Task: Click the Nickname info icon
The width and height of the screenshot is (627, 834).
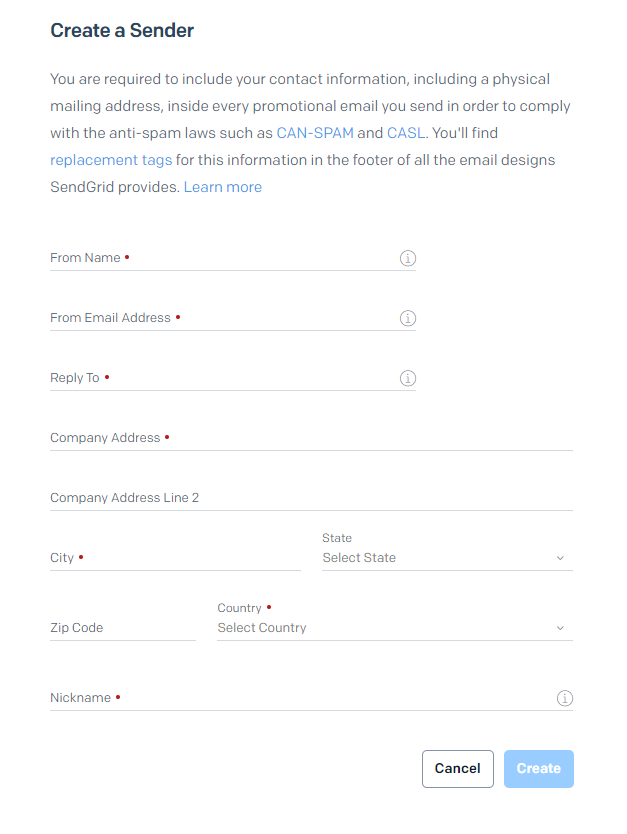Action: click(x=564, y=698)
